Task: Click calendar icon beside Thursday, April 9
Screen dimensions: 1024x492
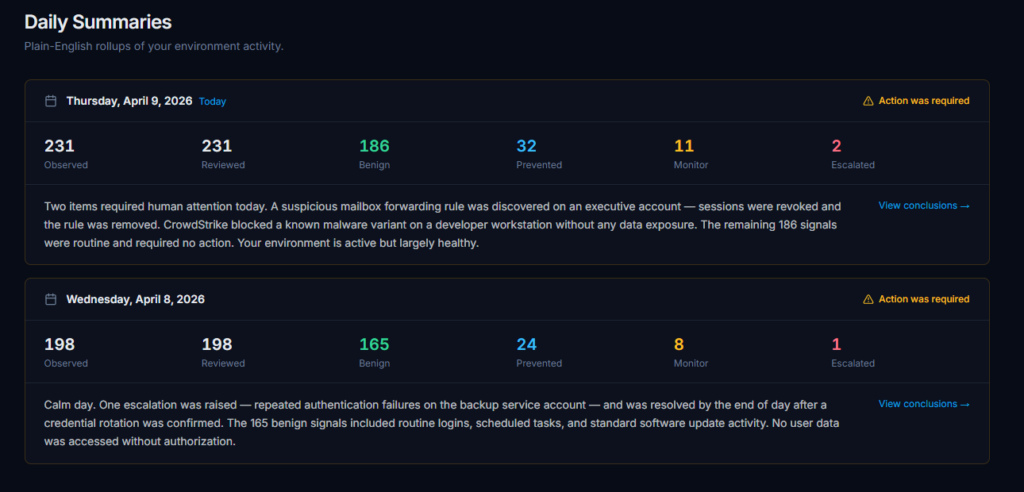Action: [51, 101]
